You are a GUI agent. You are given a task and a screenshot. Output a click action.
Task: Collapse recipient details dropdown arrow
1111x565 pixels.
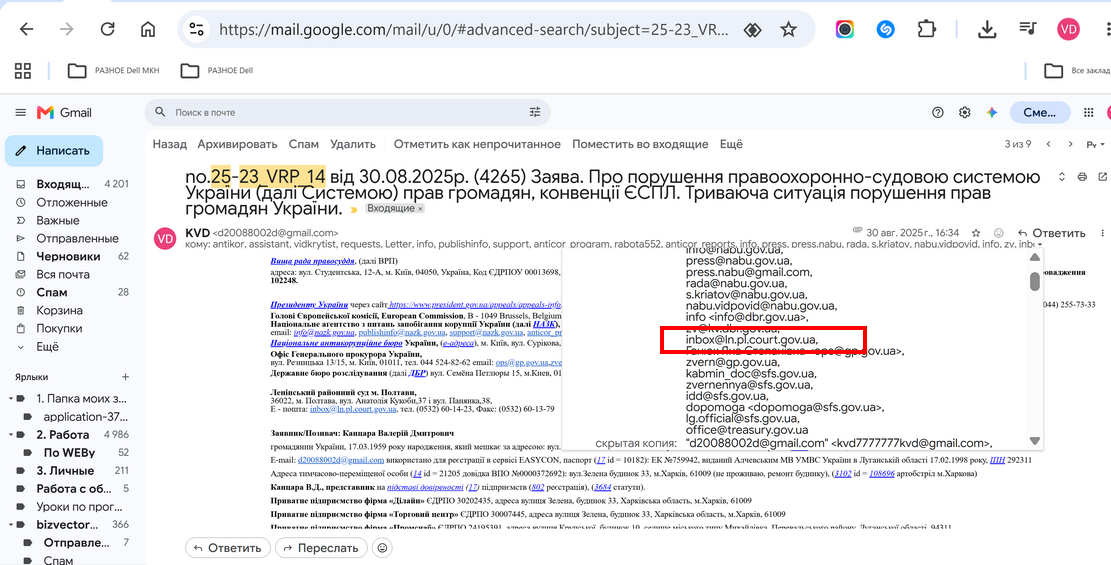pyautogui.click(x=1042, y=245)
